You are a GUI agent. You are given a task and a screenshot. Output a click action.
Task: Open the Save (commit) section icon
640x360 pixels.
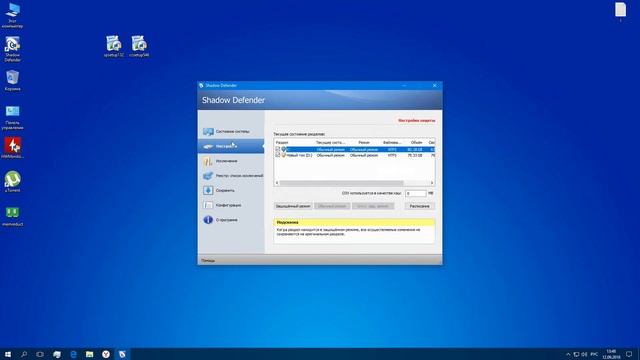208,190
